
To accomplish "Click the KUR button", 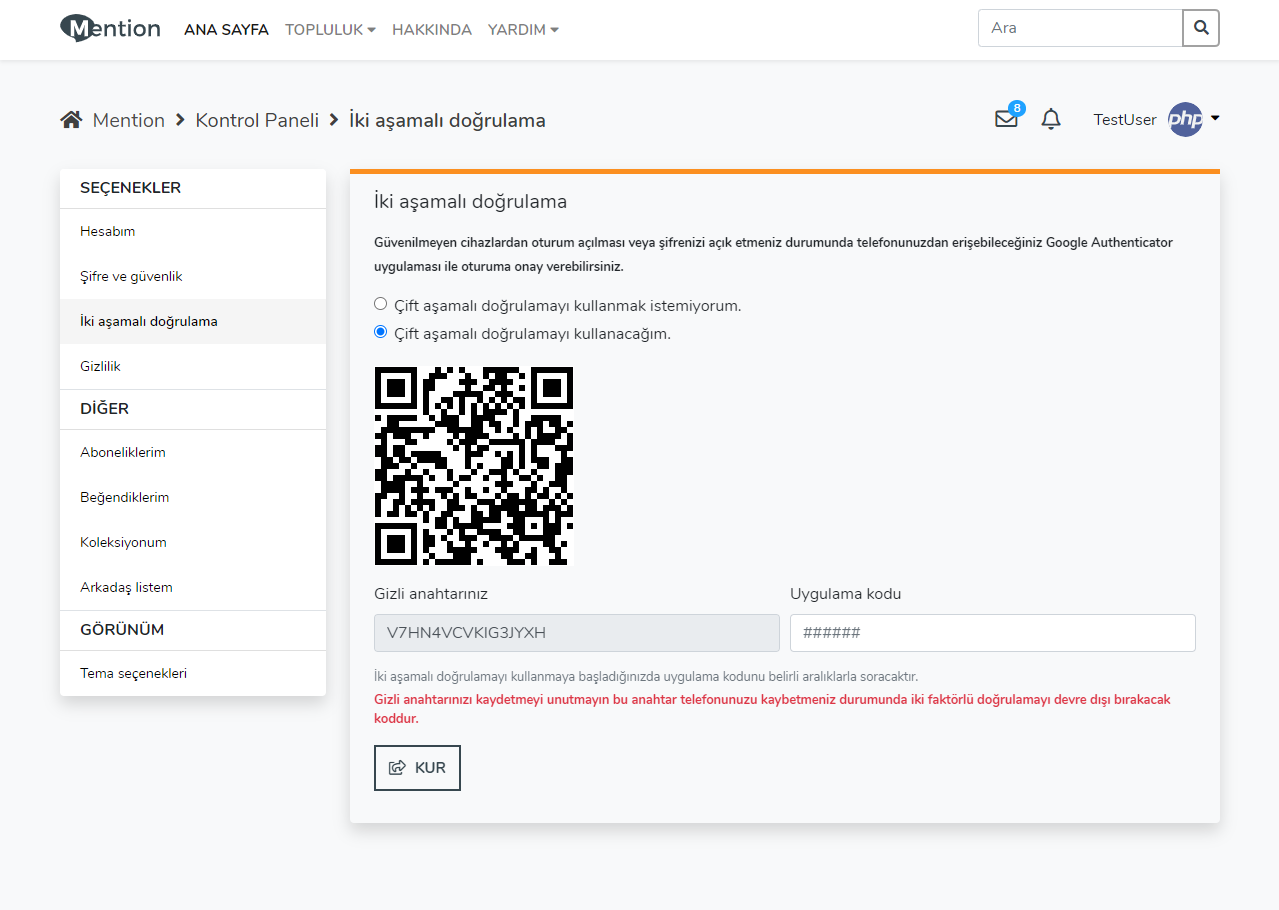I will pos(417,768).
